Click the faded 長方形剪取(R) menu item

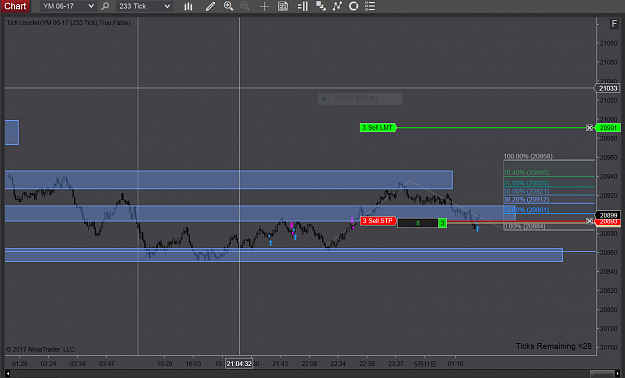tap(360, 99)
